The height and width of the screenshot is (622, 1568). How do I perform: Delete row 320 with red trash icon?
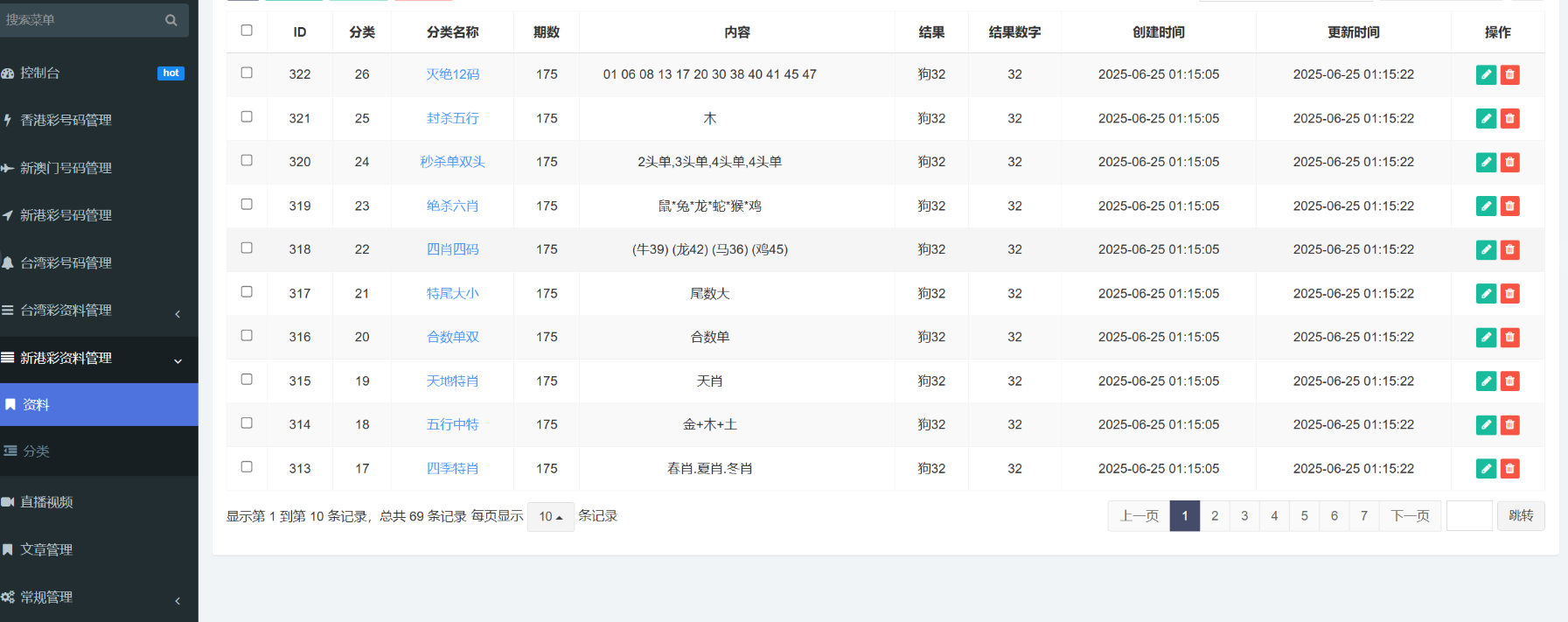point(1509,162)
